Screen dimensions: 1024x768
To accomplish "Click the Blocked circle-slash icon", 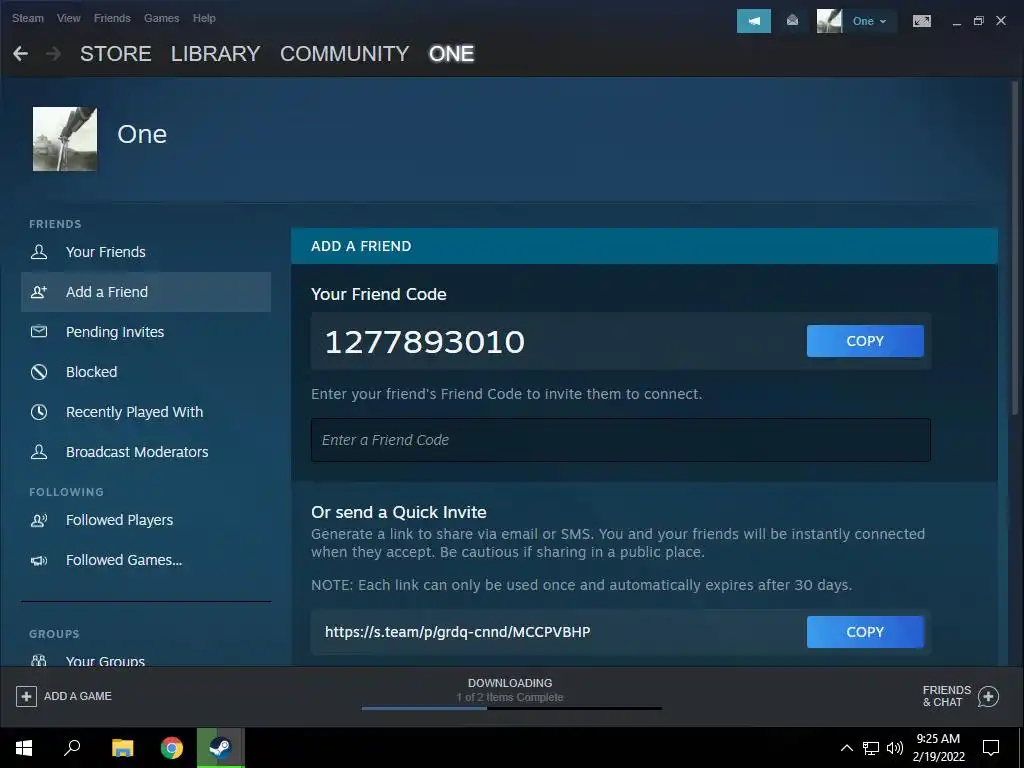I will 39,372.
